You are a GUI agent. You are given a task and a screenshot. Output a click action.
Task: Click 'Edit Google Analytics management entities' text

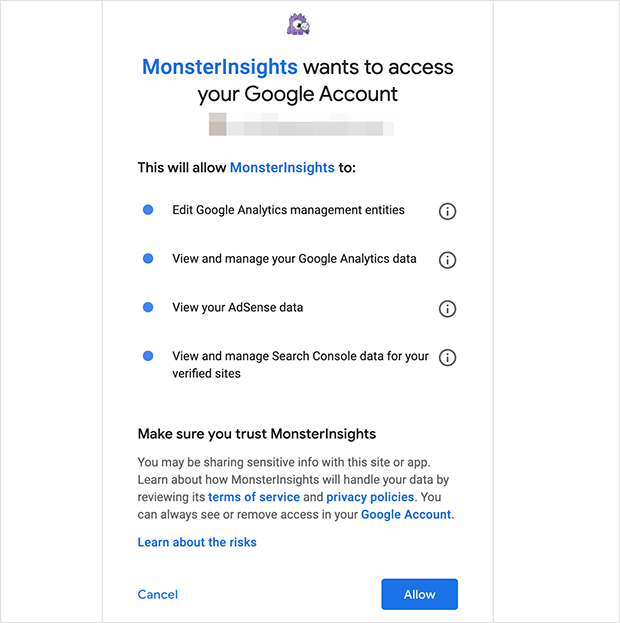coord(289,210)
